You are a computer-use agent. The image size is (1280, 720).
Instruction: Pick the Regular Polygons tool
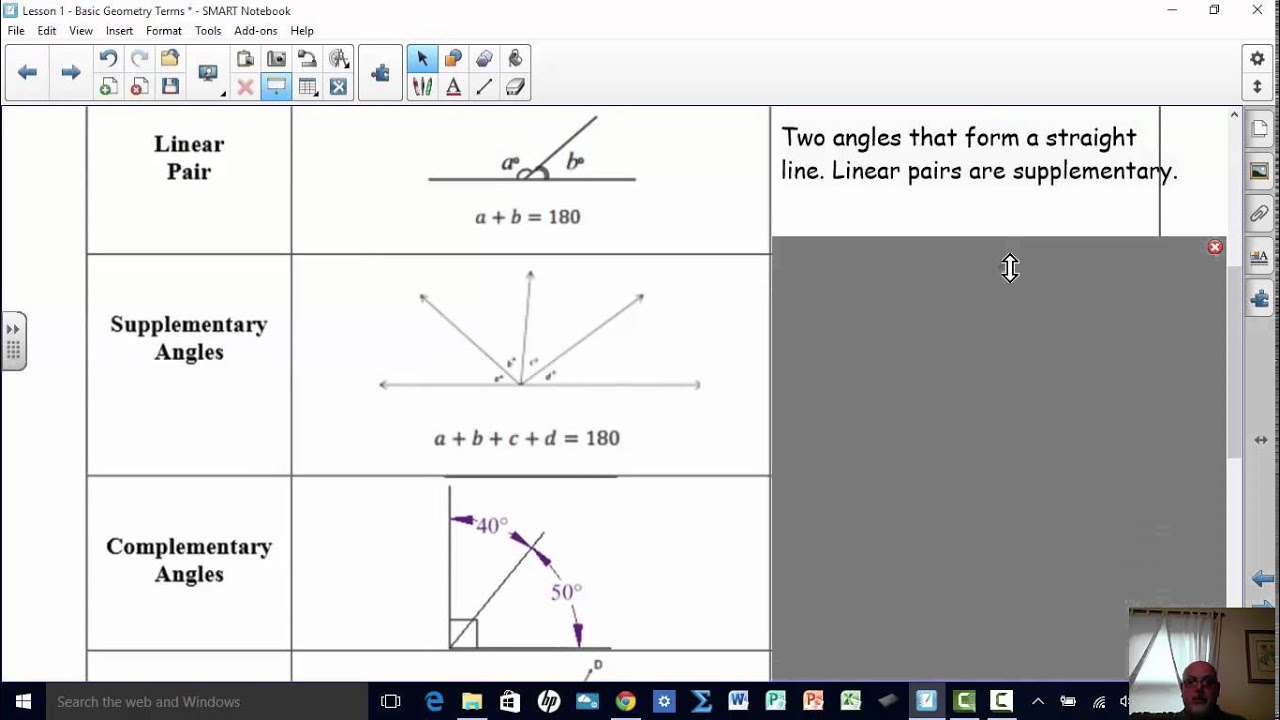point(484,59)
